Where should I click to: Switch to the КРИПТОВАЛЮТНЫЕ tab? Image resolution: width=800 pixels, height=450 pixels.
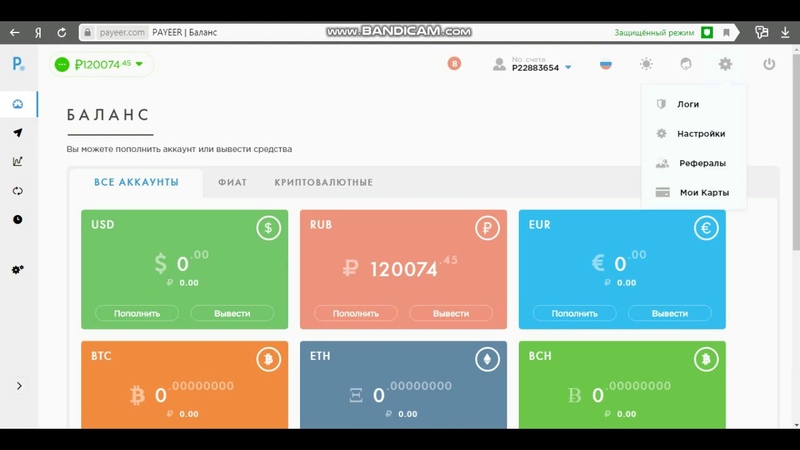click(x=323, y=183)
